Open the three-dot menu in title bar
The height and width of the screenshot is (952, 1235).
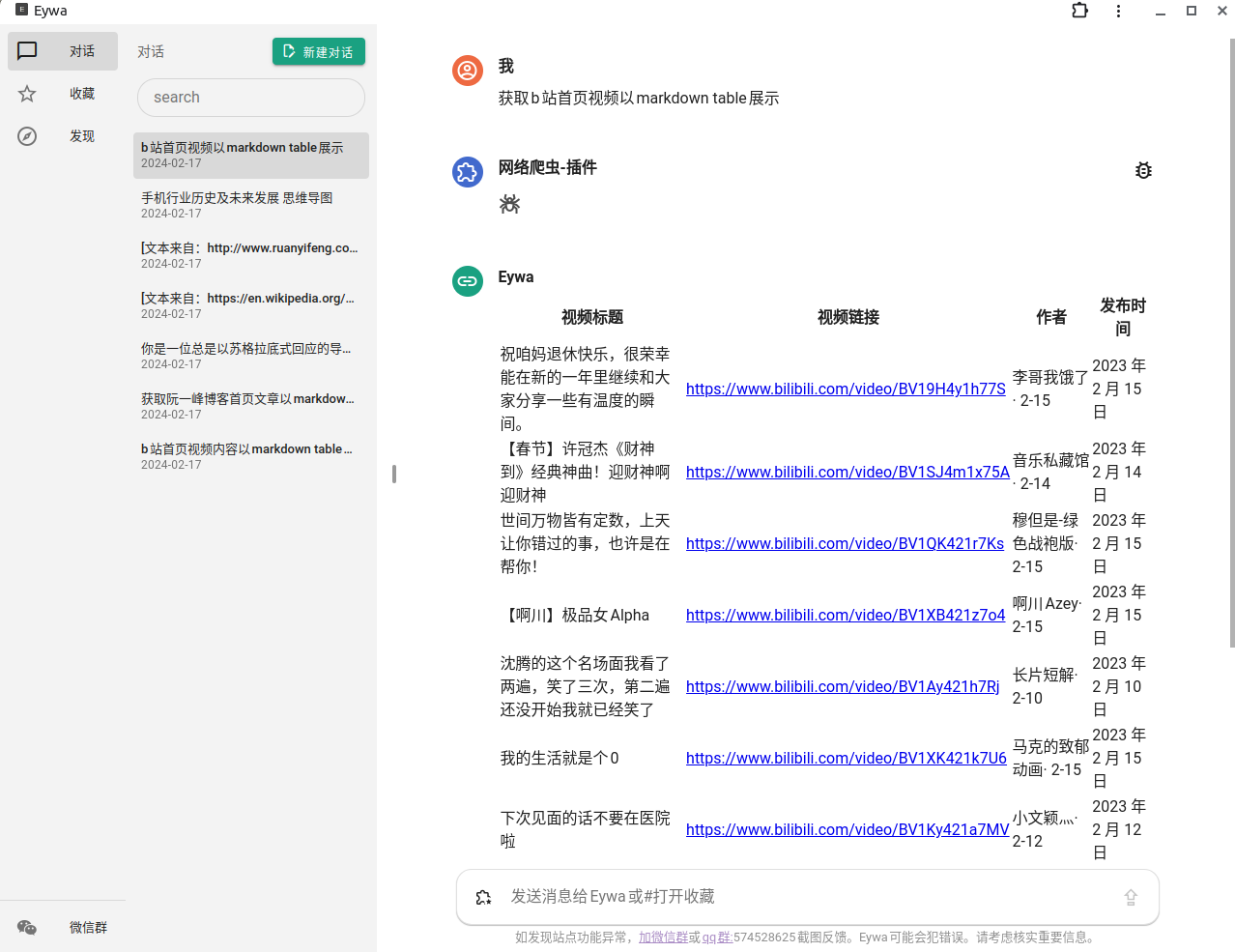[1118, 11]
